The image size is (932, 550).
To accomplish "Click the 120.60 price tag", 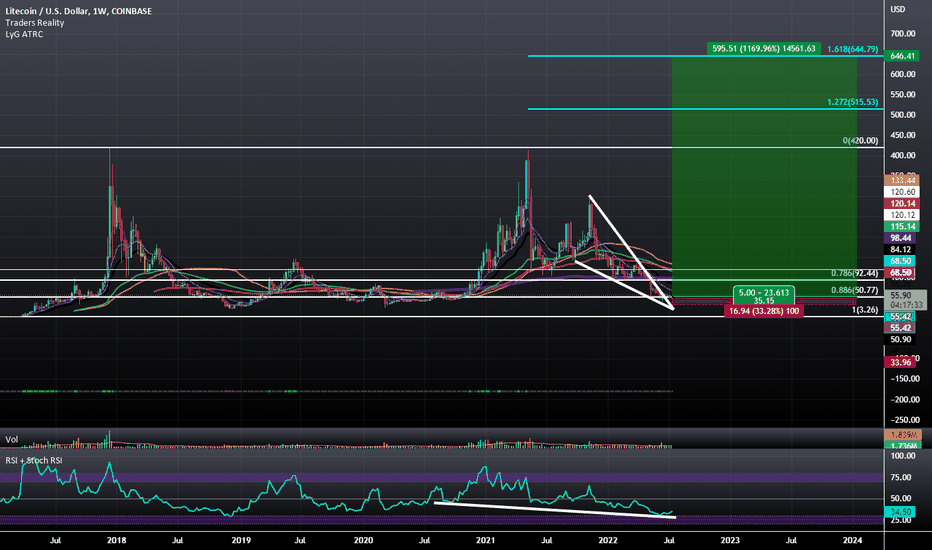I will coord(902,192).
